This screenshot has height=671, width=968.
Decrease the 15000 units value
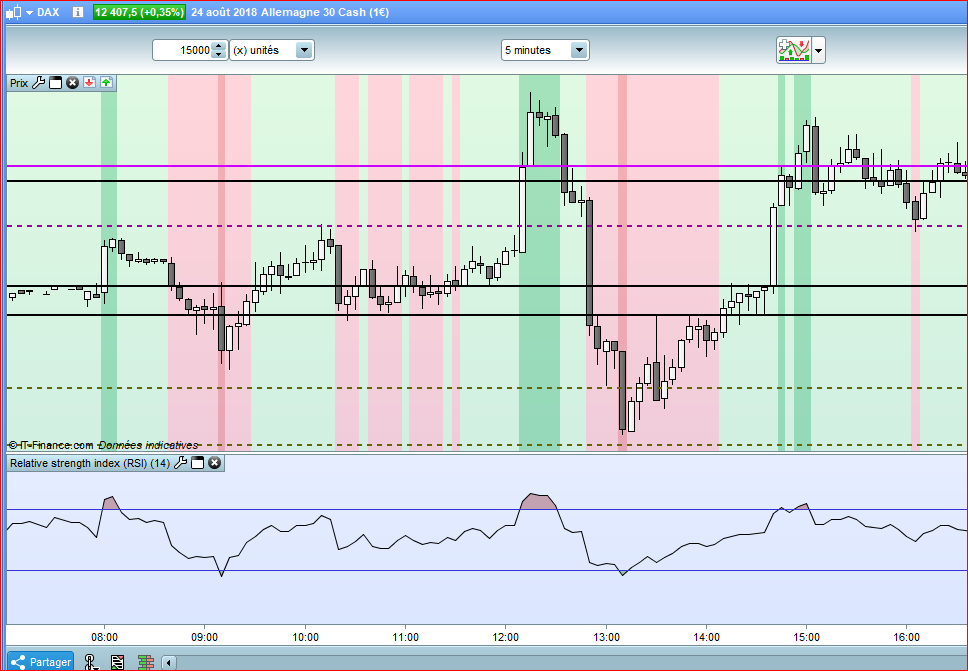(x=219, y=54)
